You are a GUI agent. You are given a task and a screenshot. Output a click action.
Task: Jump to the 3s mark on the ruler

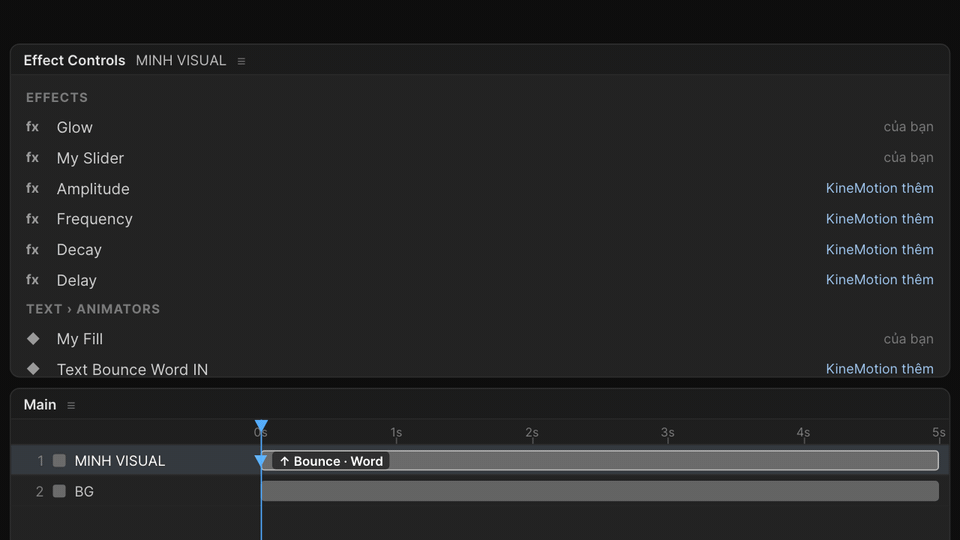(667, 433)
